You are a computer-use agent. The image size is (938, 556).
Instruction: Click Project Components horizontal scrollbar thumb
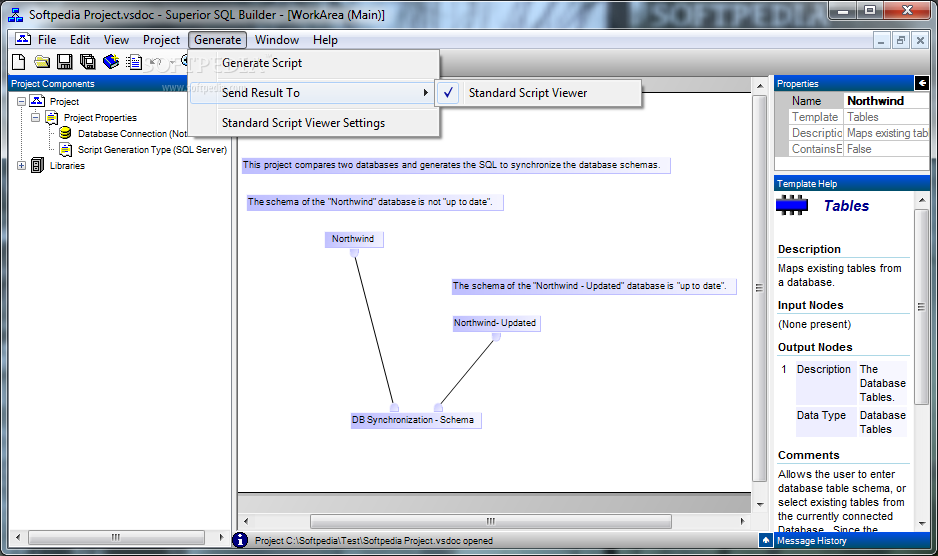pos(116,537)
